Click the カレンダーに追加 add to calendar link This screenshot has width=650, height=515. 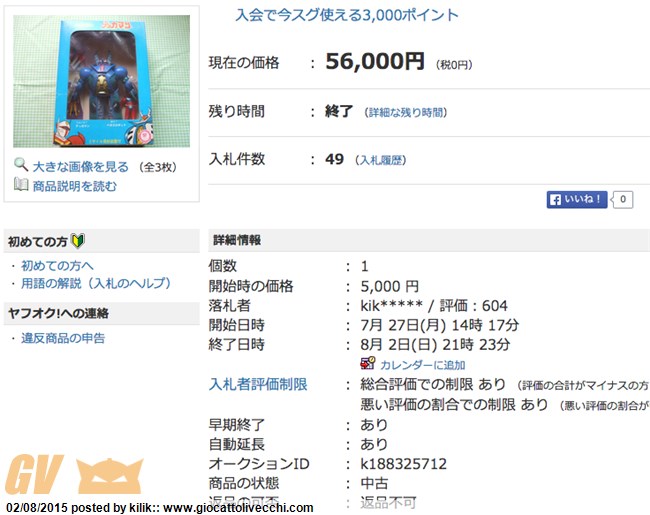(x=422, y=365)
